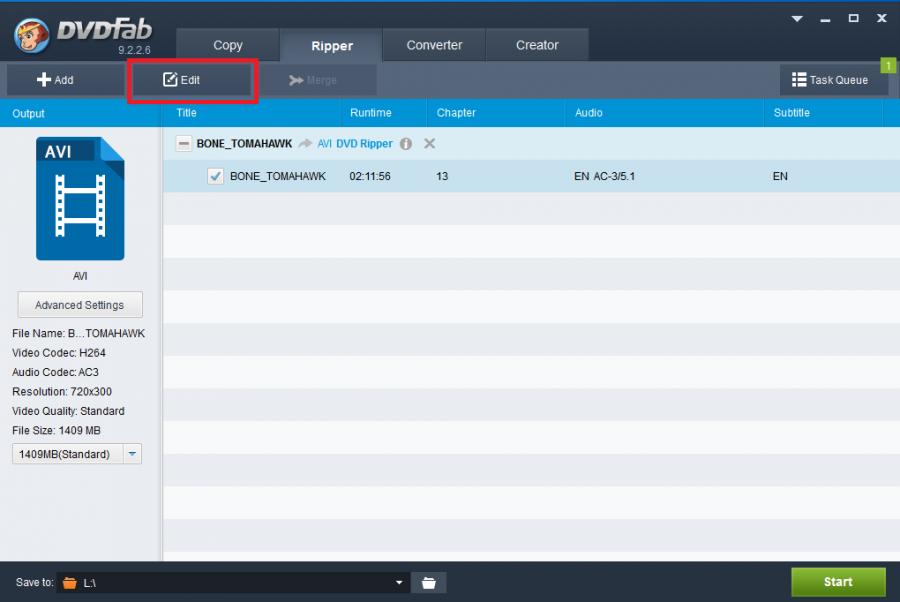The width and height of the screenshot is (900, 602).
Task: Expand the 1409MB(Standard) size dropdown
Action: (x=133, y=454)
